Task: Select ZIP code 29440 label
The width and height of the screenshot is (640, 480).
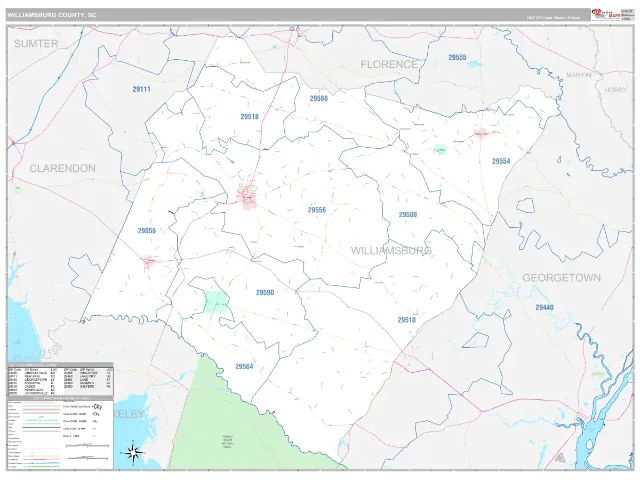Action: click(x=544, y=307)
